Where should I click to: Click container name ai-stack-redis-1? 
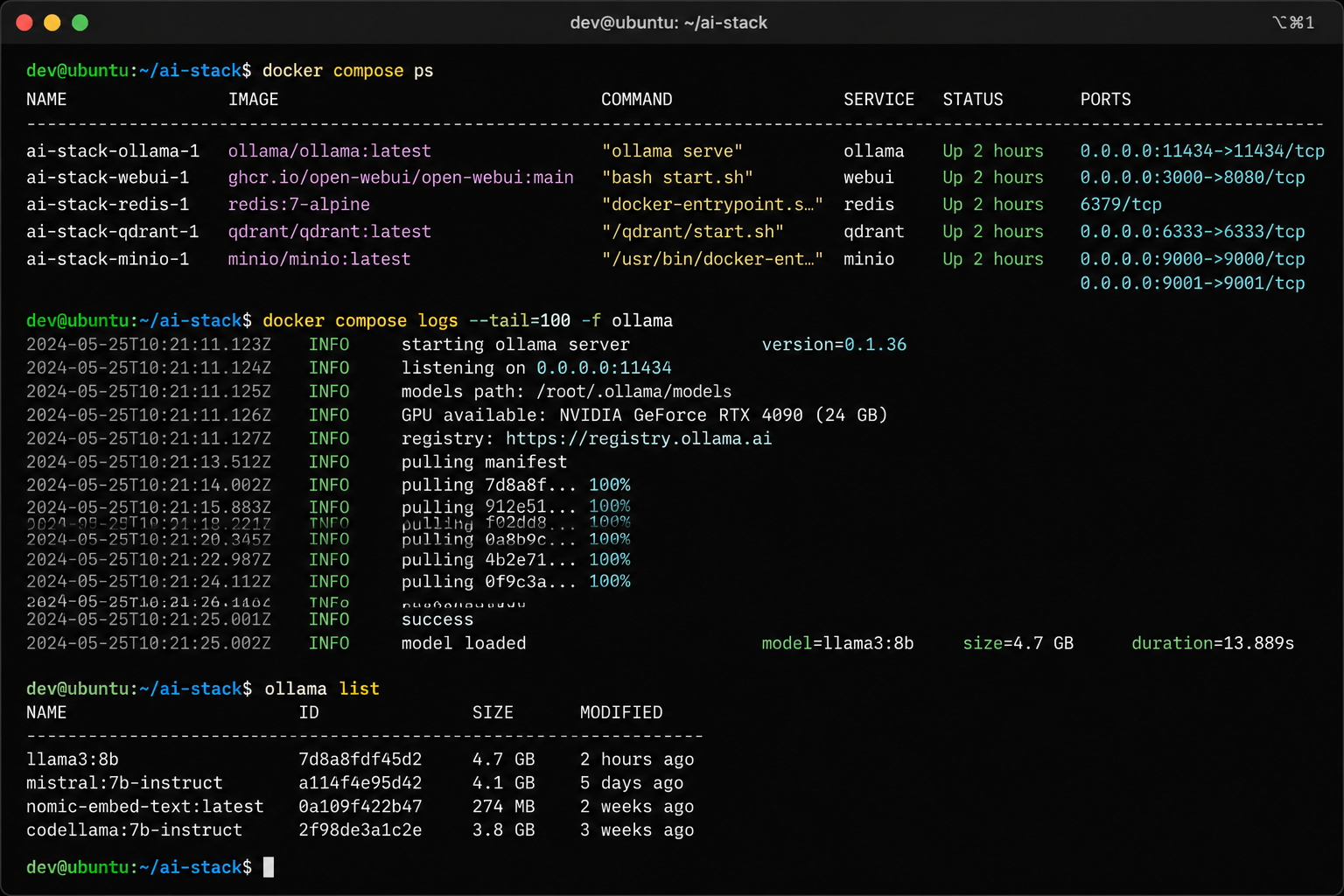pos(108,205)
